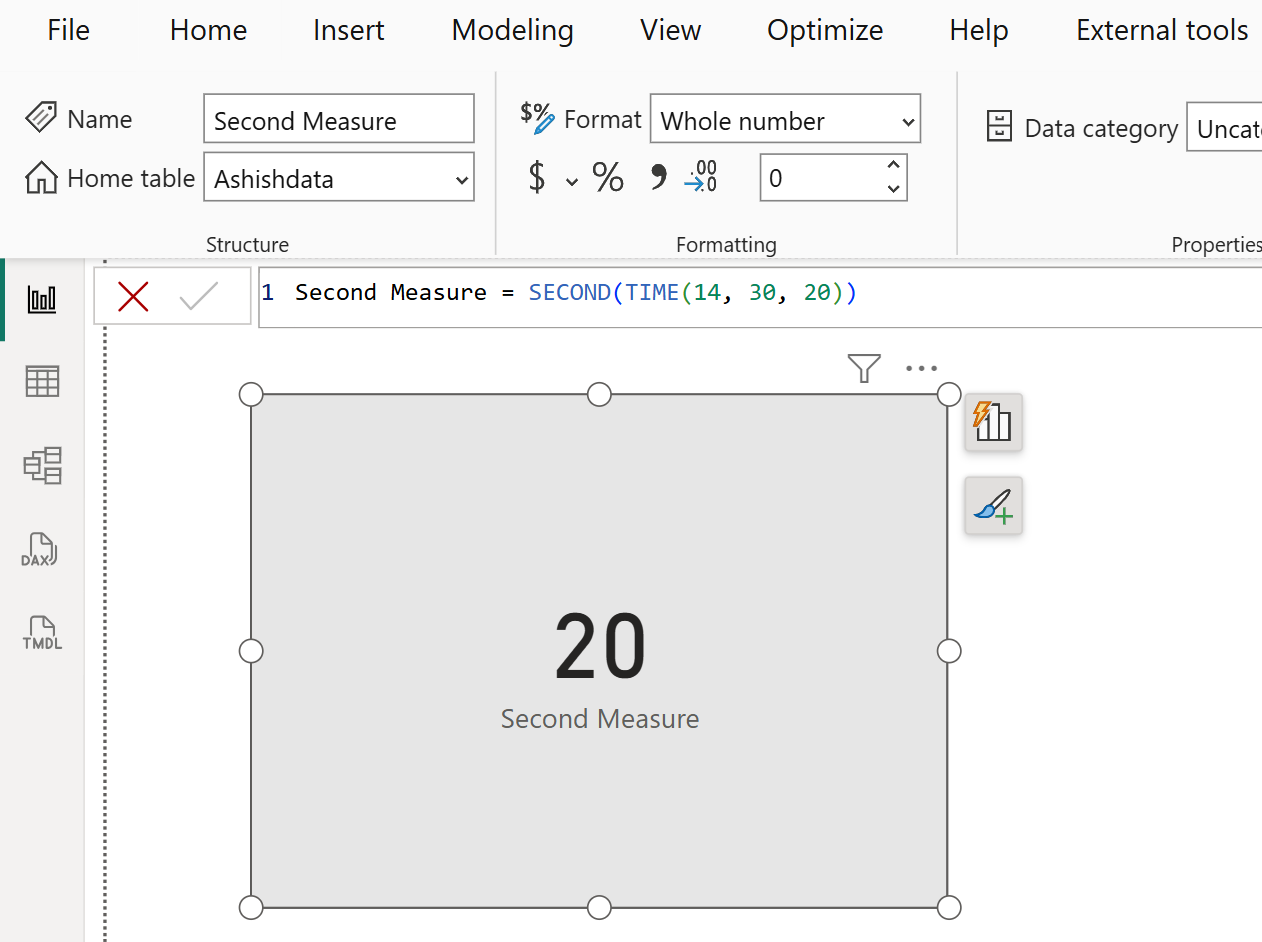
Task: Expand the currency symbol dropdown
Action: [x=571, y=179]
